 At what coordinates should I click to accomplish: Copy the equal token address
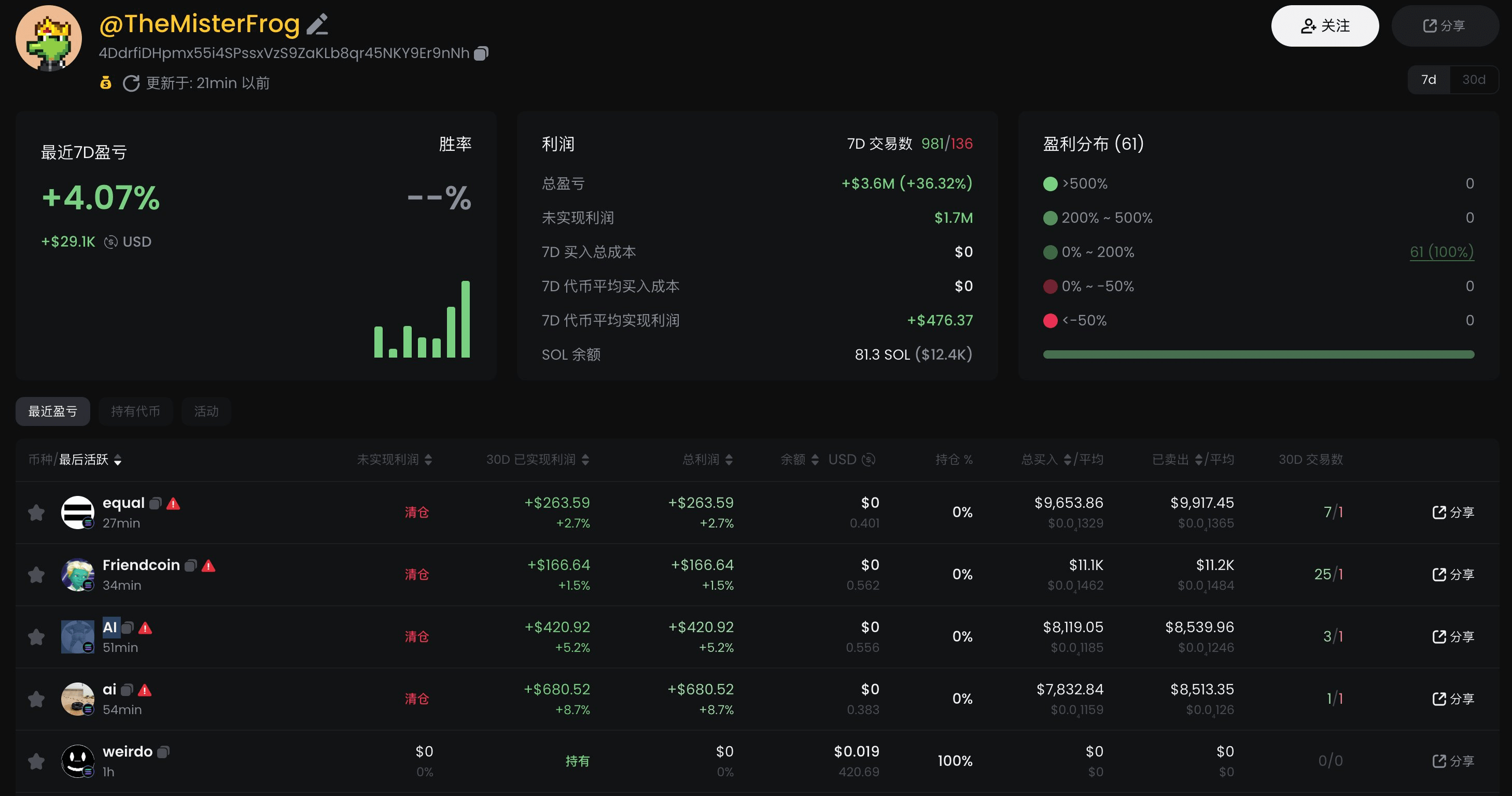click(156, 503)
